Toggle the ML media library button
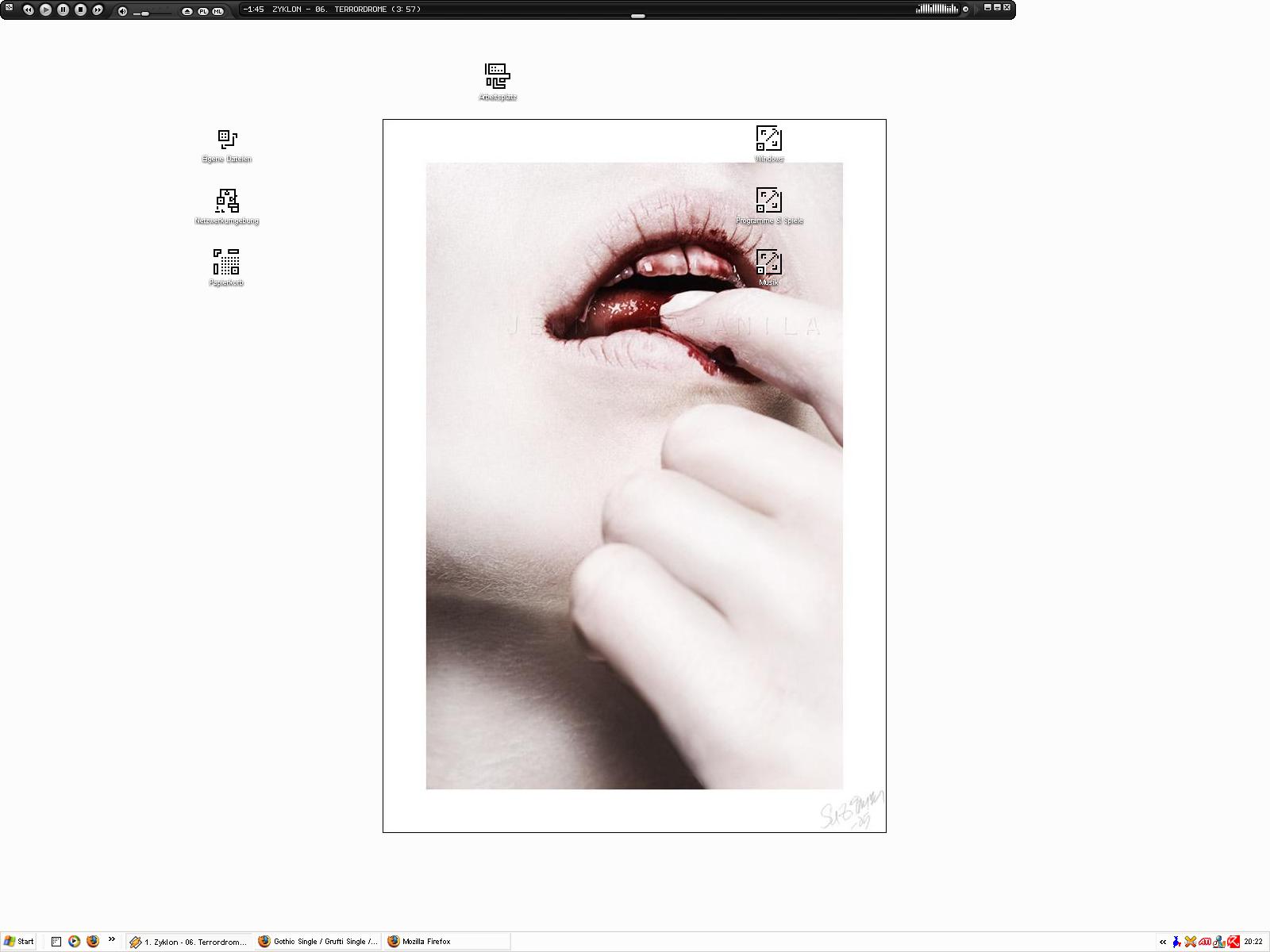 click(217, 11)
